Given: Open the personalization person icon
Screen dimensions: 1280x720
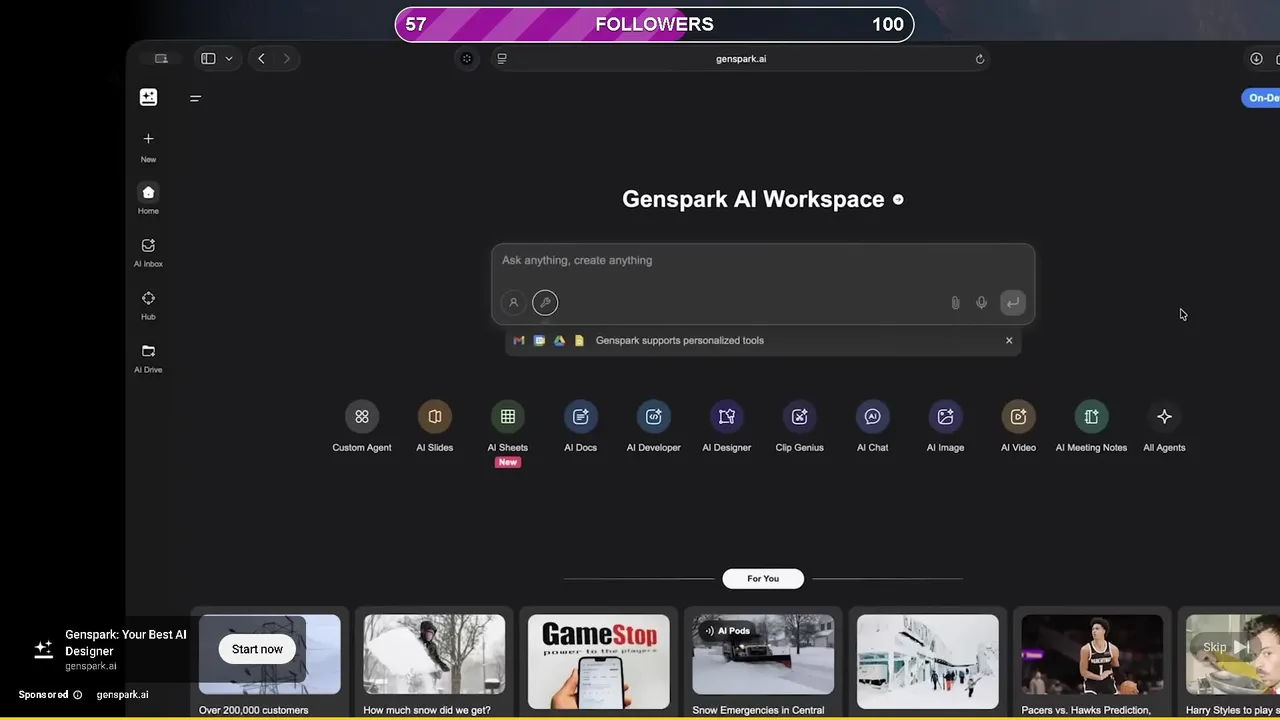Looking at the screenshot, I should tap(513, 303).
